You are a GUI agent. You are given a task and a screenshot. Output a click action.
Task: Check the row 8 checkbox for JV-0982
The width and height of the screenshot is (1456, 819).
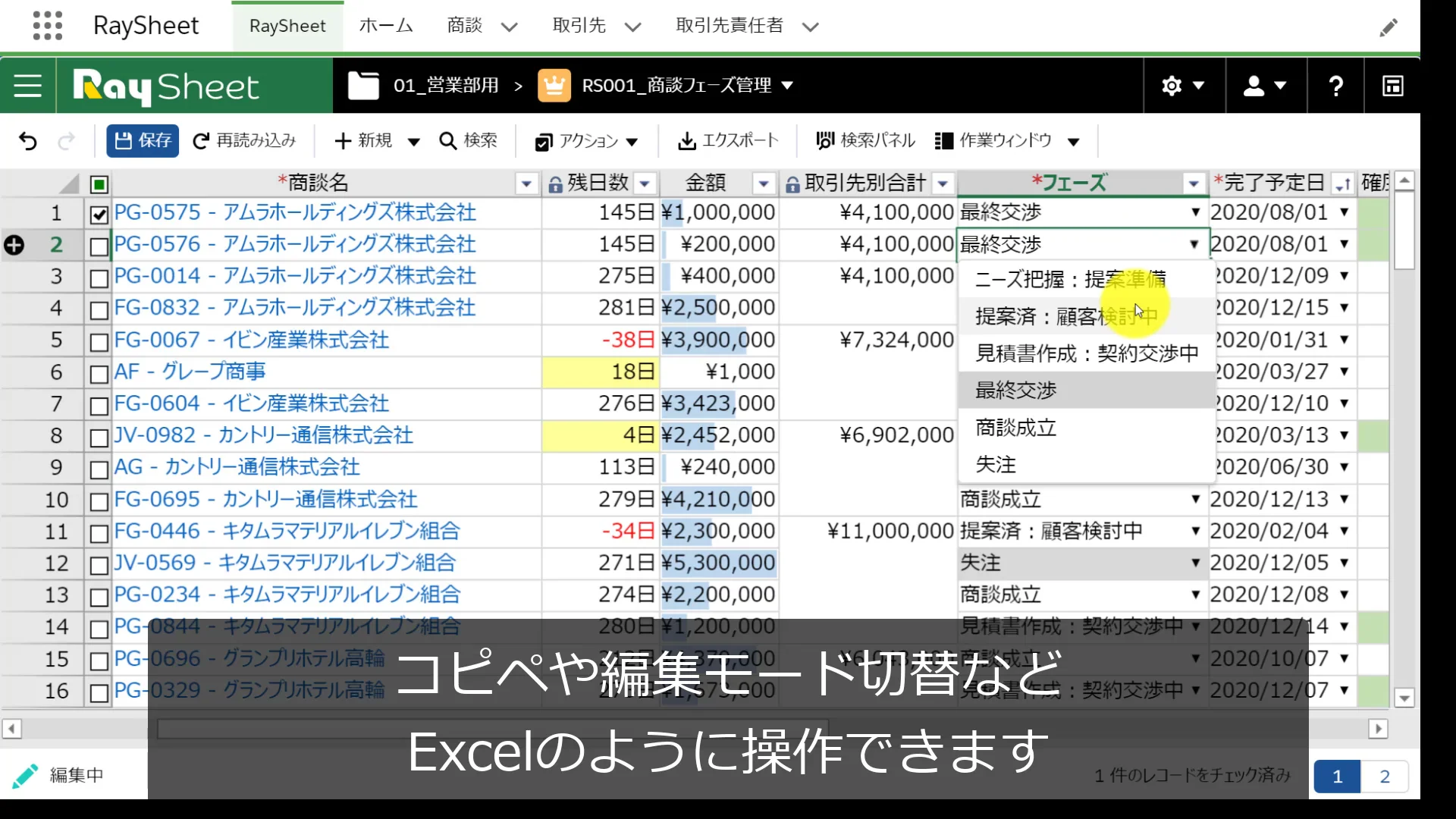[99, 438]
